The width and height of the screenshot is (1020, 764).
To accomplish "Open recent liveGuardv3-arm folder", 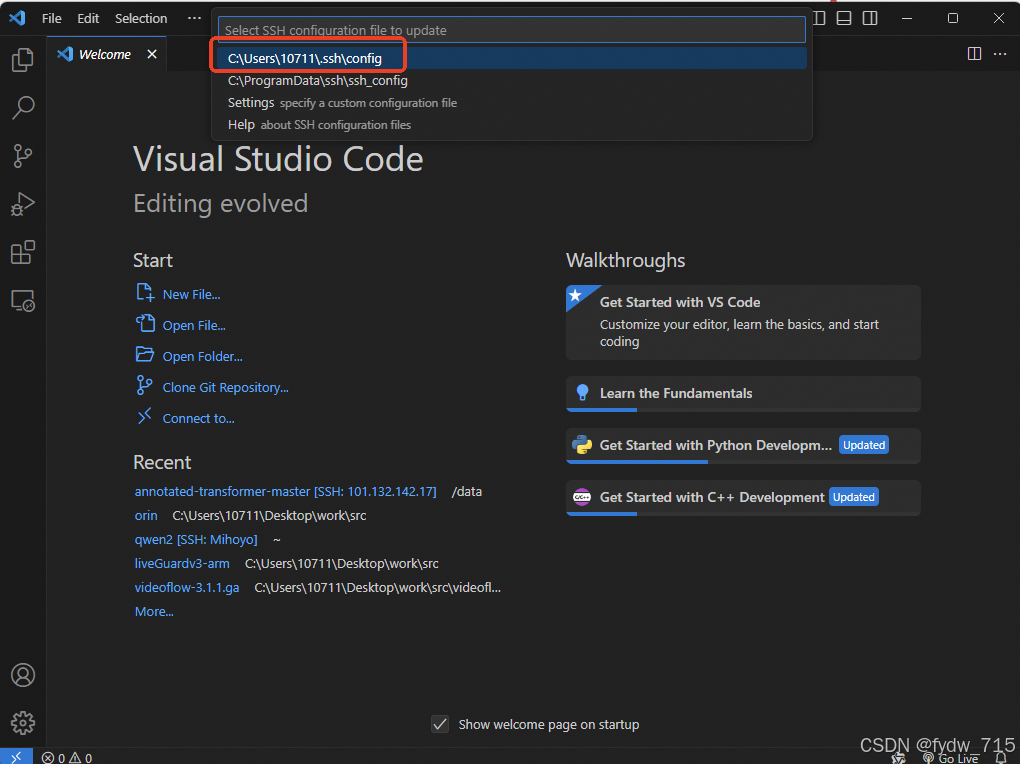I will tap(182, 564).
